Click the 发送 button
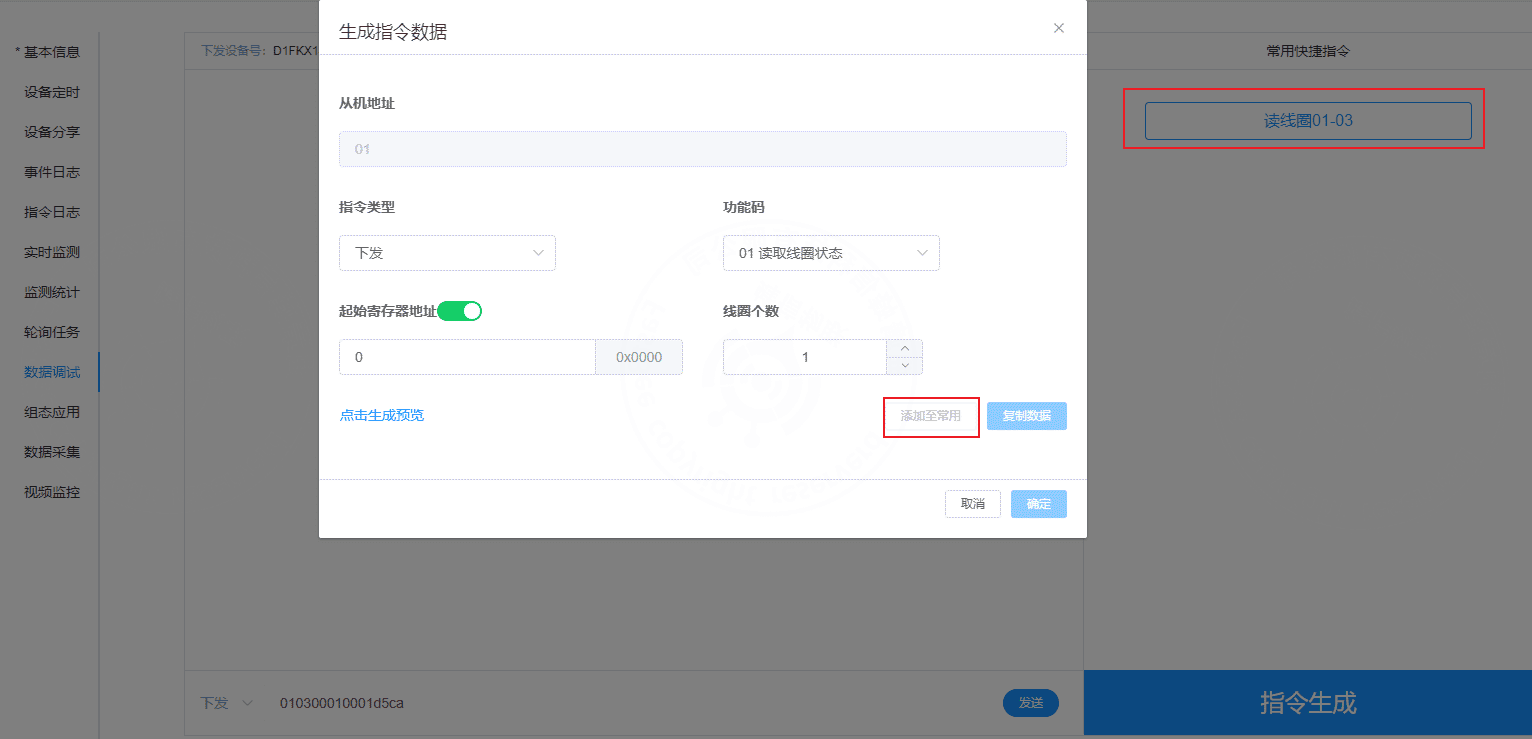 (x=1031, y=703)
